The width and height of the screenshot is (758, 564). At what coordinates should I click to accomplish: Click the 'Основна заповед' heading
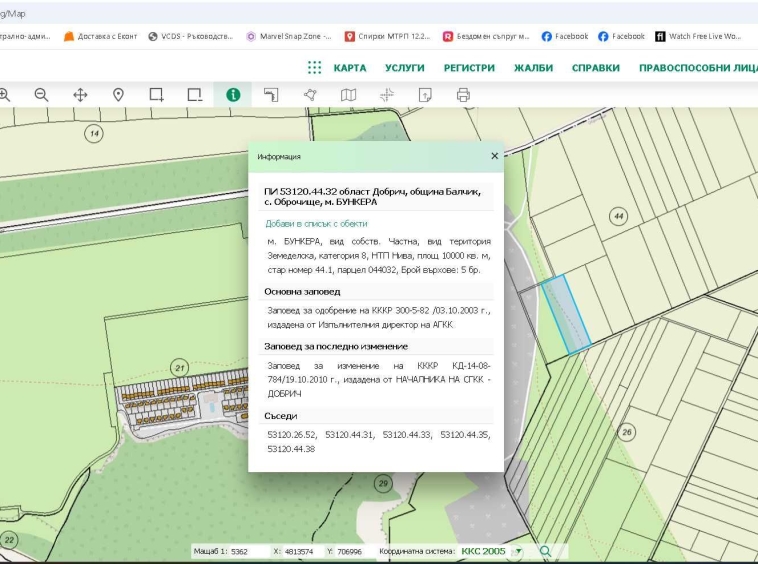click(302, 291)
